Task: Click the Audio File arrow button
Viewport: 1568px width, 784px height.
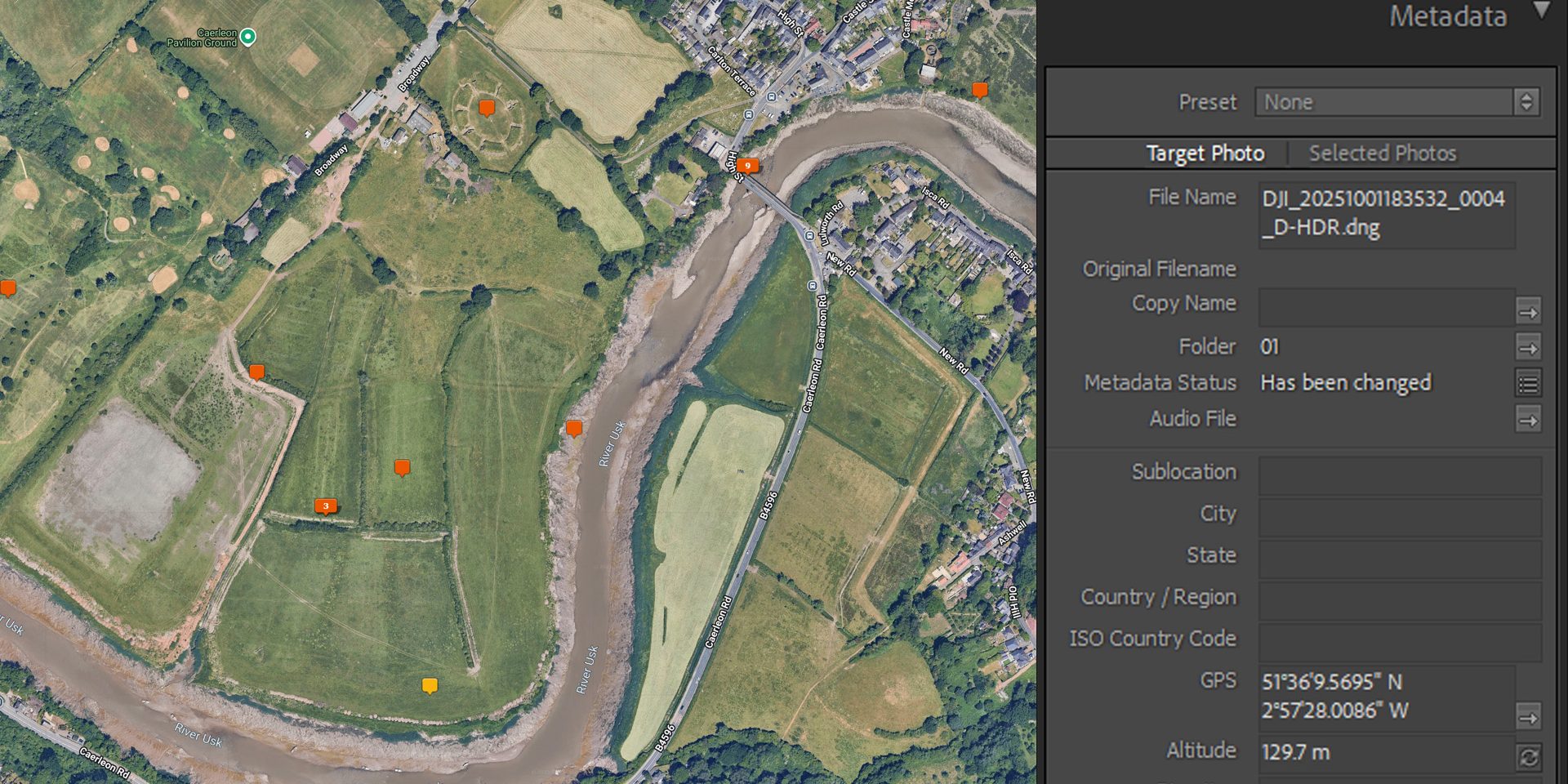Action: tap(1528, 420)
